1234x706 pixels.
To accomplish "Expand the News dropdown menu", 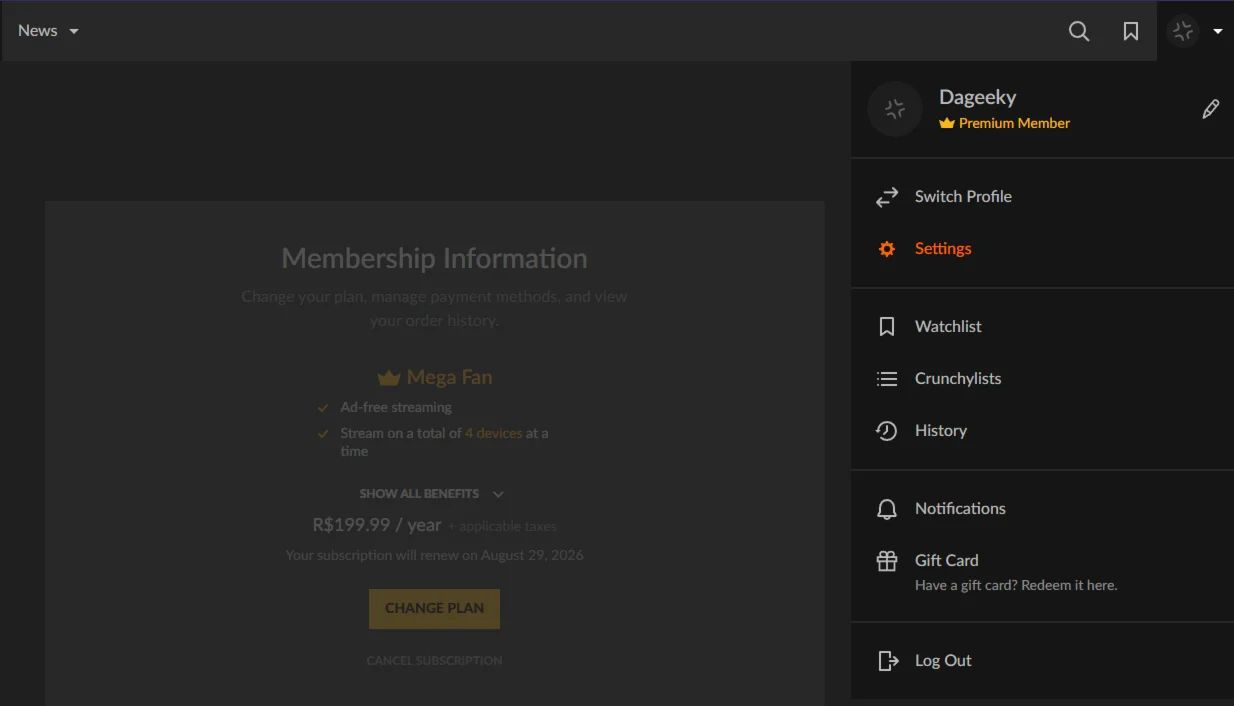I will click(x=48, y=31).
